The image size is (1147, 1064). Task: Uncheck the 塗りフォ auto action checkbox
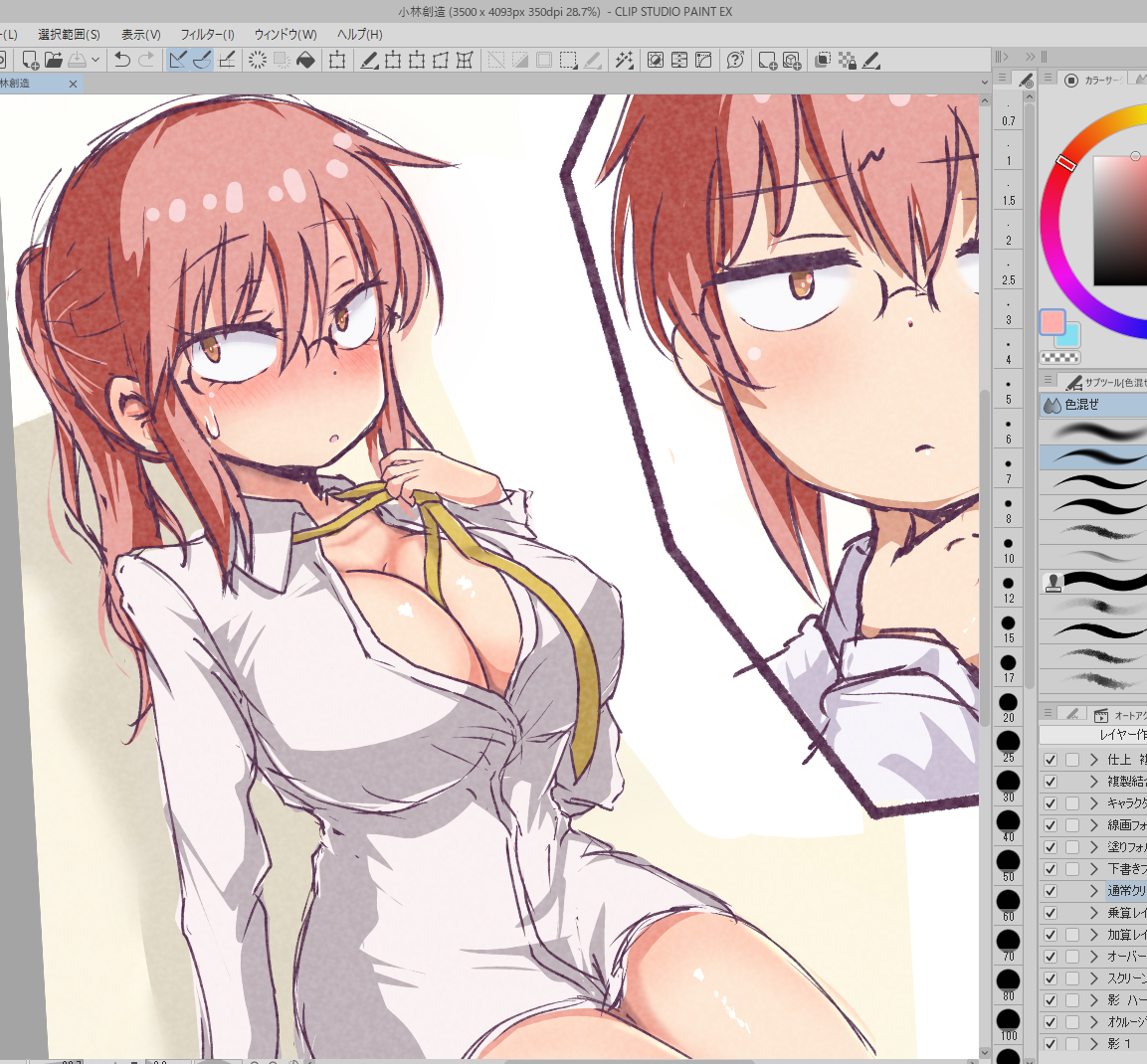pos(1051,847)
